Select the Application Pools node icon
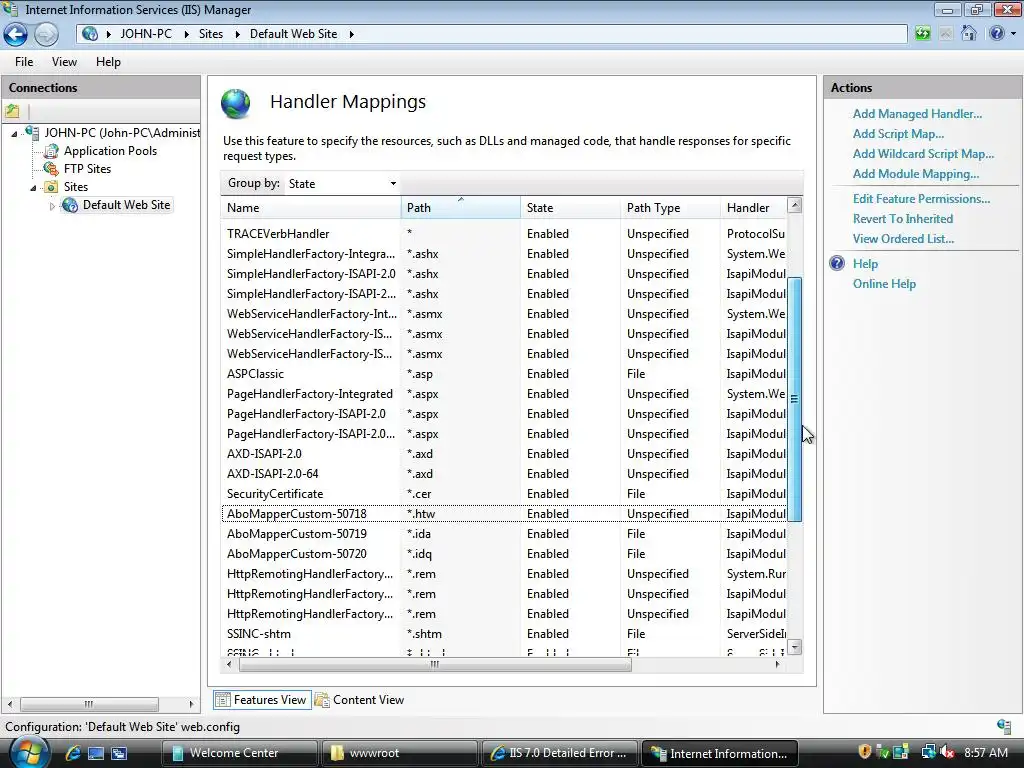Image resolution: width=1024 pixels, height=768 pixels. (x=51, y=151)
